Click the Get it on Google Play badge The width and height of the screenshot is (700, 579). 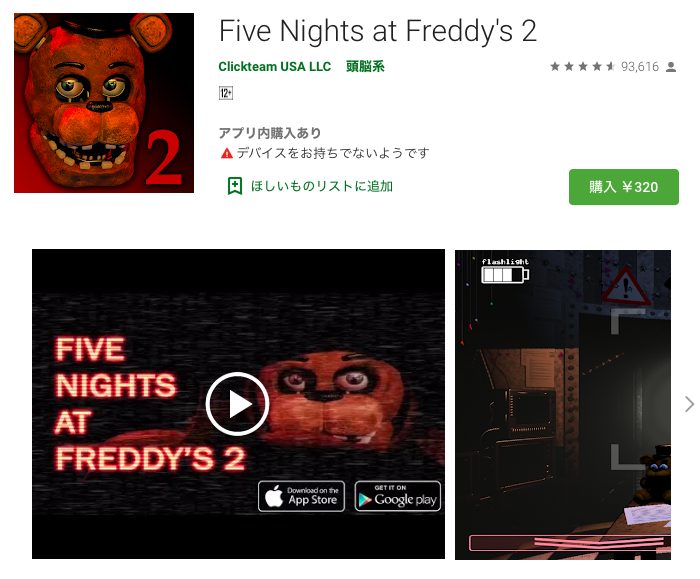pos(398,496)
